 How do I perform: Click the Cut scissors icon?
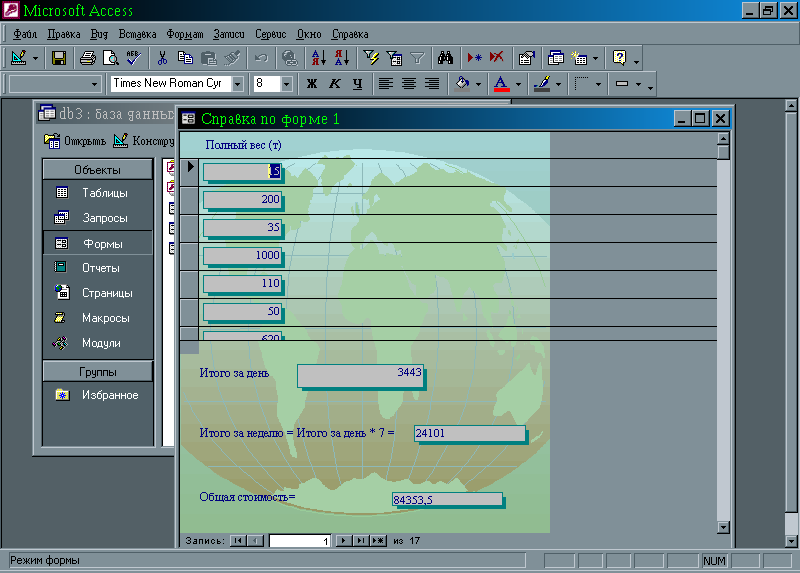click(162, 58)
